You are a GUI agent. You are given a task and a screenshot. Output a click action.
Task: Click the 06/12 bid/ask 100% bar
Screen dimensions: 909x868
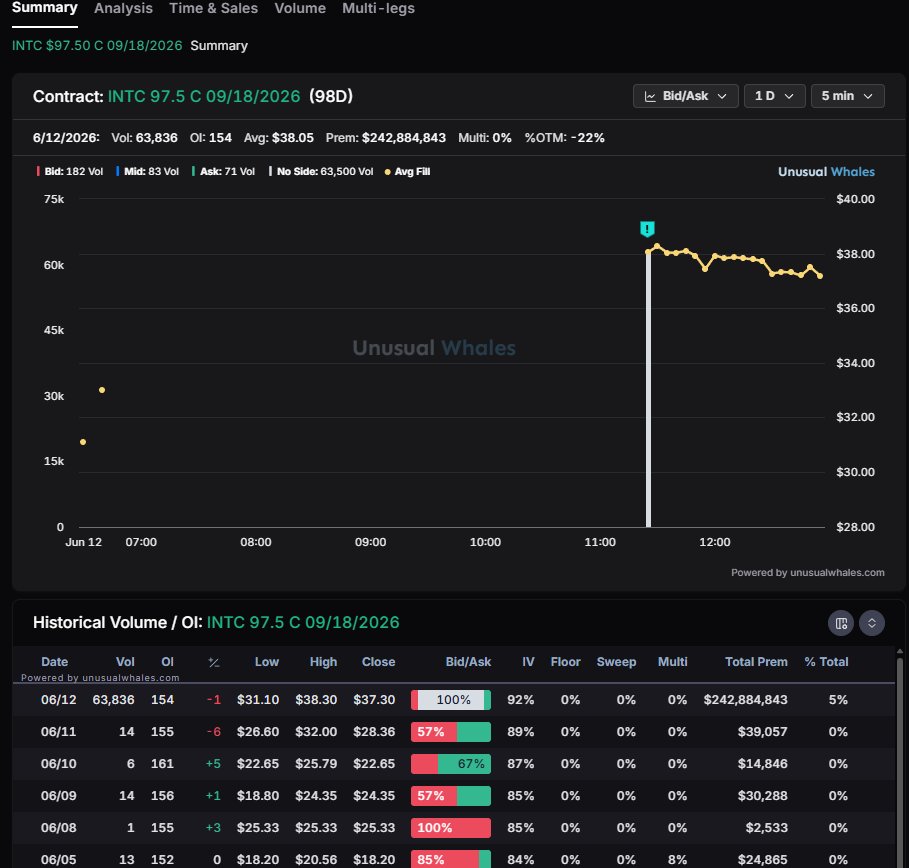click(451, 700)
